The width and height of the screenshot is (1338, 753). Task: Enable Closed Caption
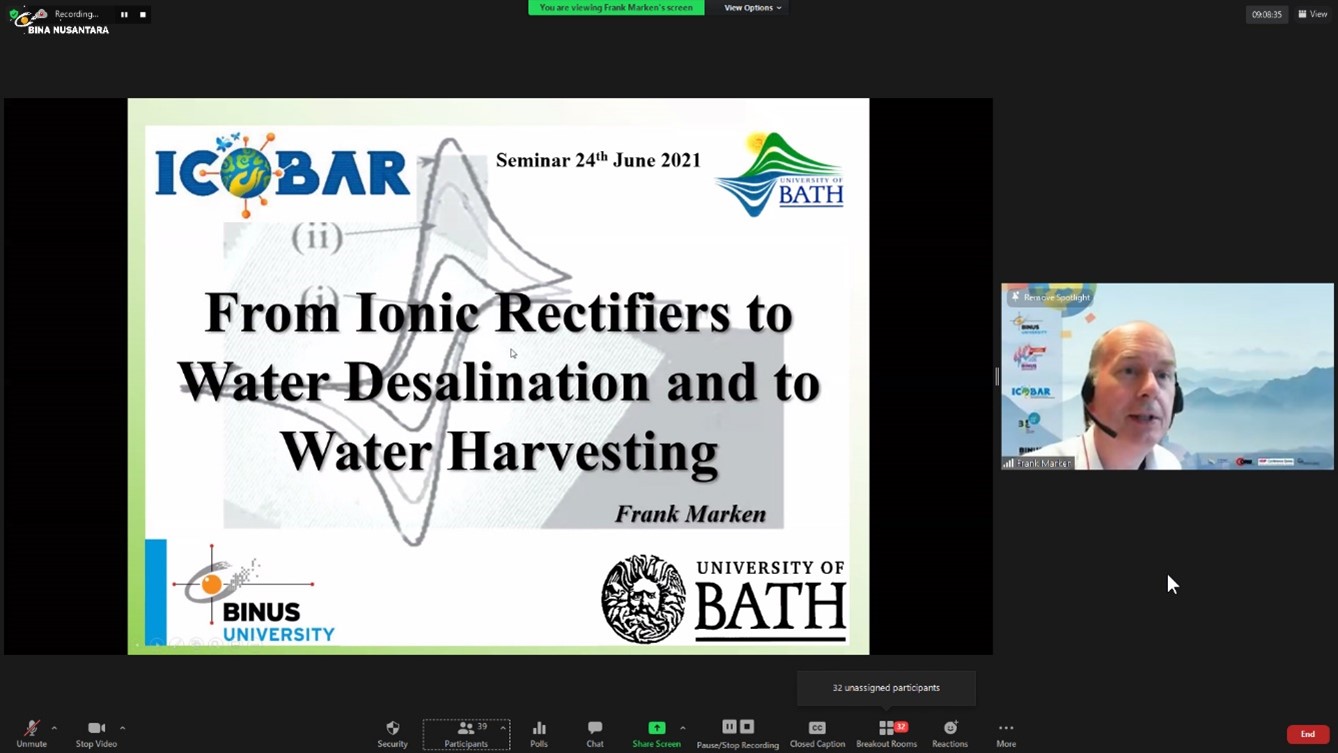(x=817, y=734)
